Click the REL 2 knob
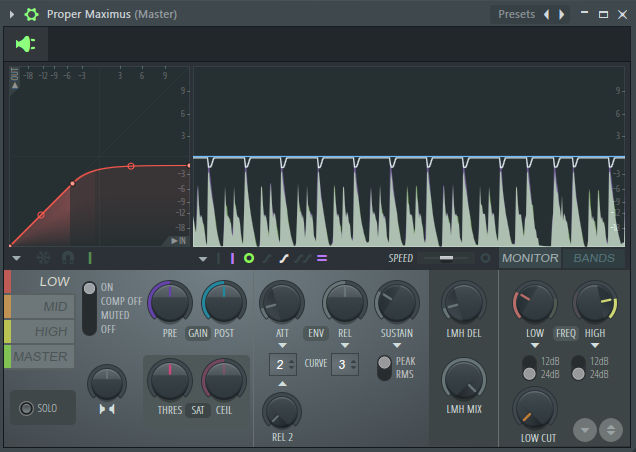Screen dimensions: 636x452 281,411
